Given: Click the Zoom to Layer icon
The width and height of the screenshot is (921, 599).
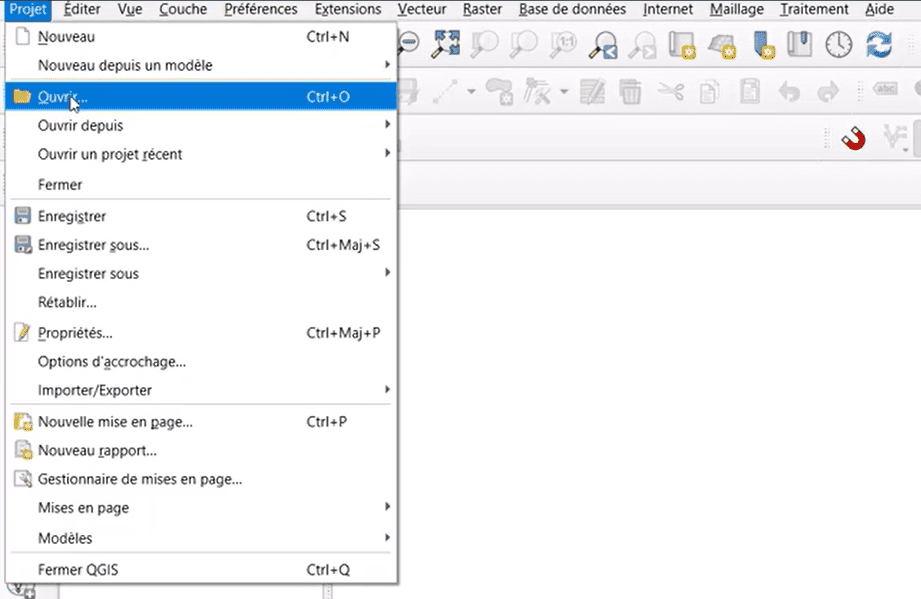Looking at the screenshot, I should pos(523,44).
